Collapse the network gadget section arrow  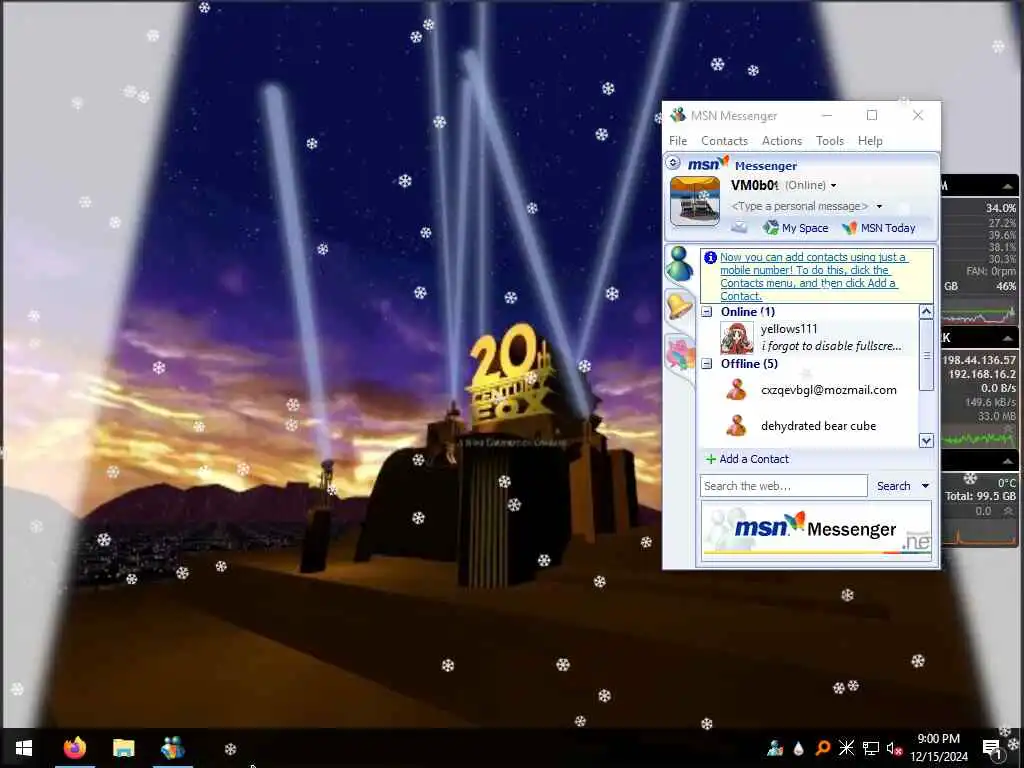[1008, 338]
